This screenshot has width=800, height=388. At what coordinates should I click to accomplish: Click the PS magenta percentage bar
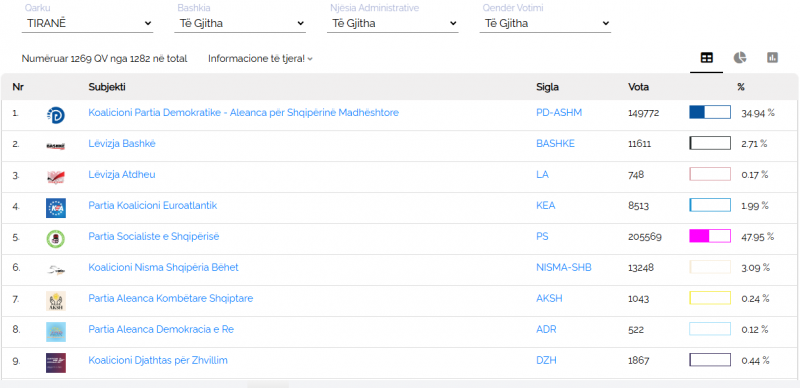point(710,236)
